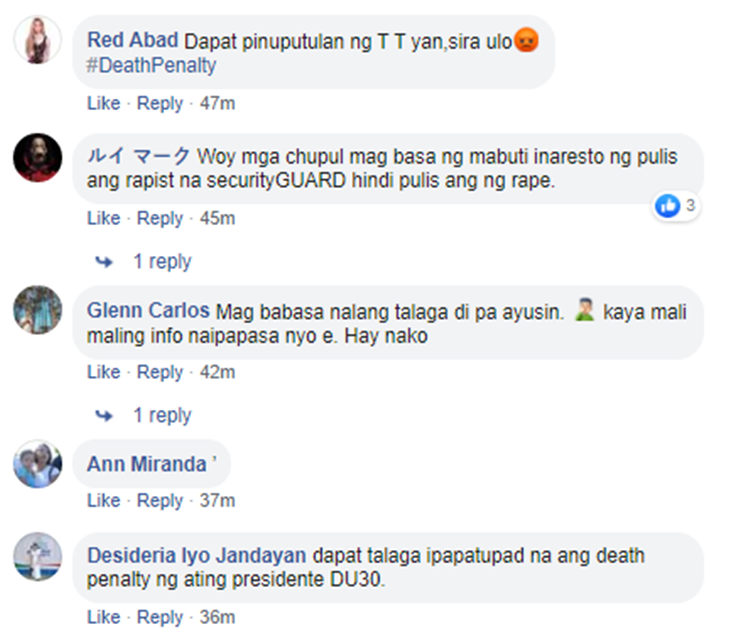Open Ann Miranda's profile photo

[x=37, y=464]
